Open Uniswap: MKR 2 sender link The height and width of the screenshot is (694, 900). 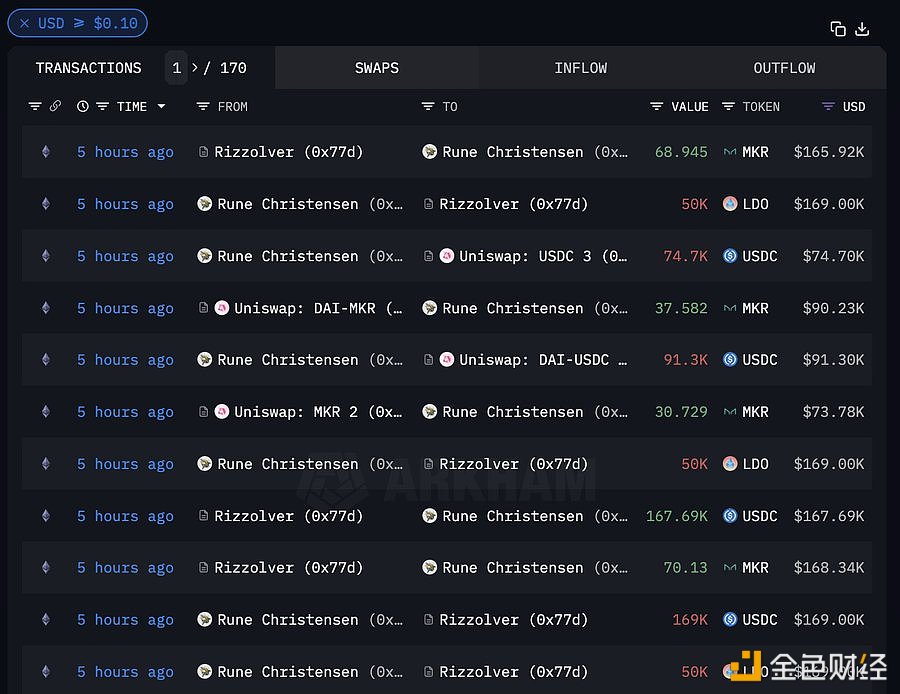coord(318,412)
